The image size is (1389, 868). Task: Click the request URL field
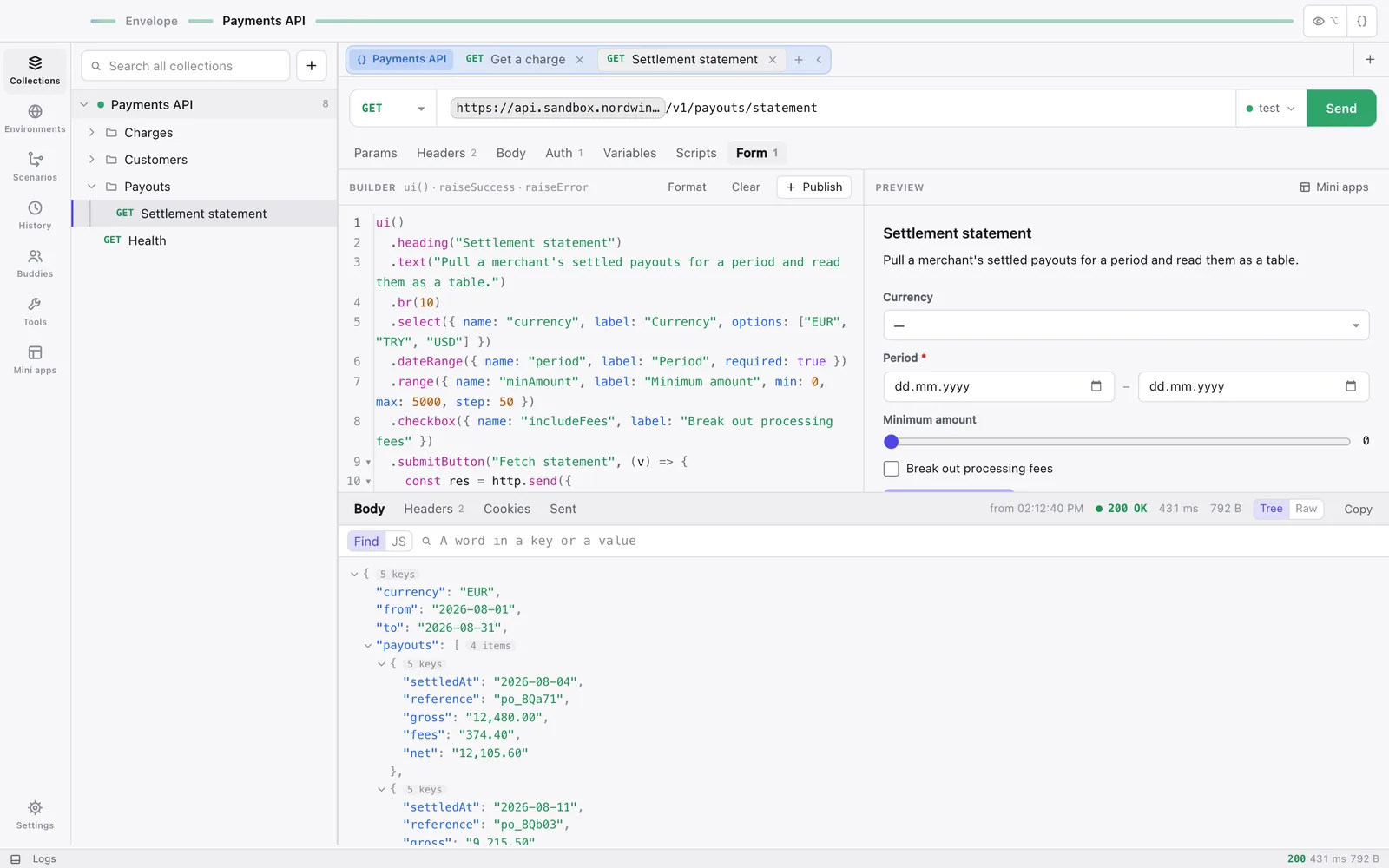pyautogui.click(x=835, y=108)
